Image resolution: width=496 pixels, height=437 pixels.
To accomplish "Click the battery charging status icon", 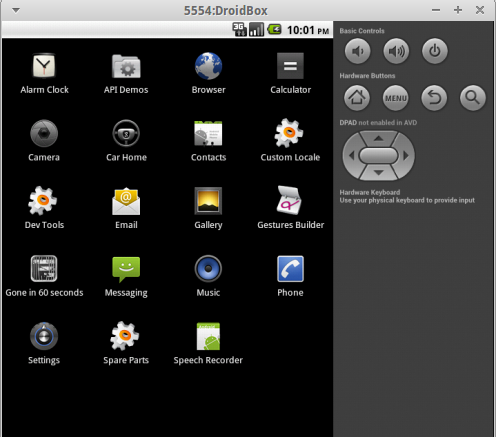I will [x=275, y=29].
